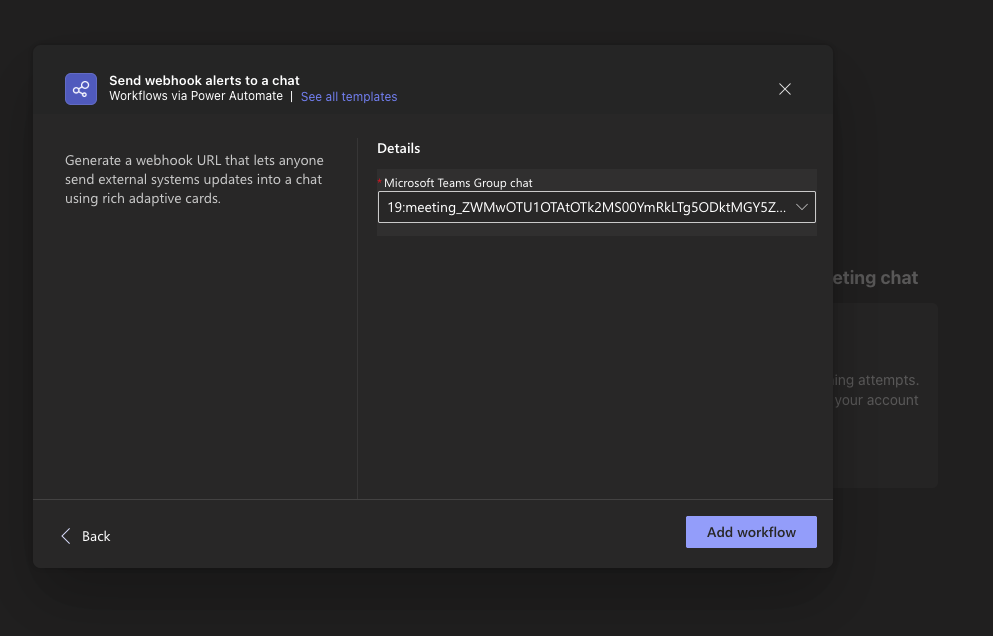Click the Workflows connector icon in the header
Screen dimensions: 993x636
coord(81,89)
